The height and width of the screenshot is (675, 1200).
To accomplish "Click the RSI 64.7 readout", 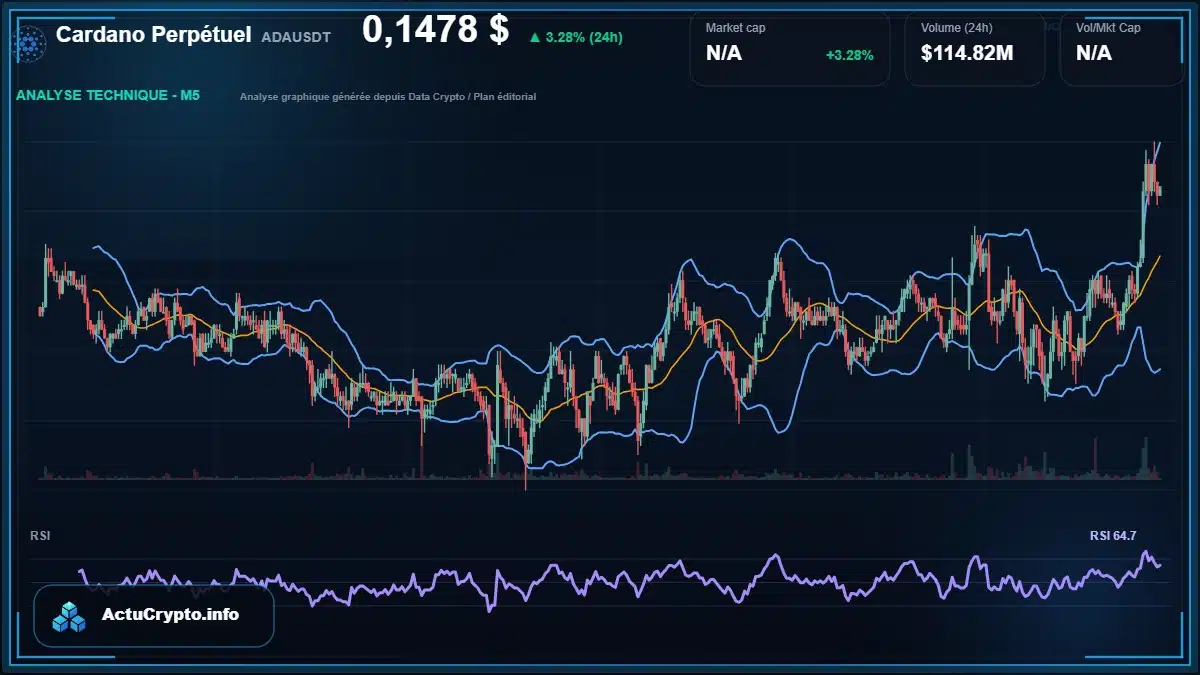I will point(1113,536).
